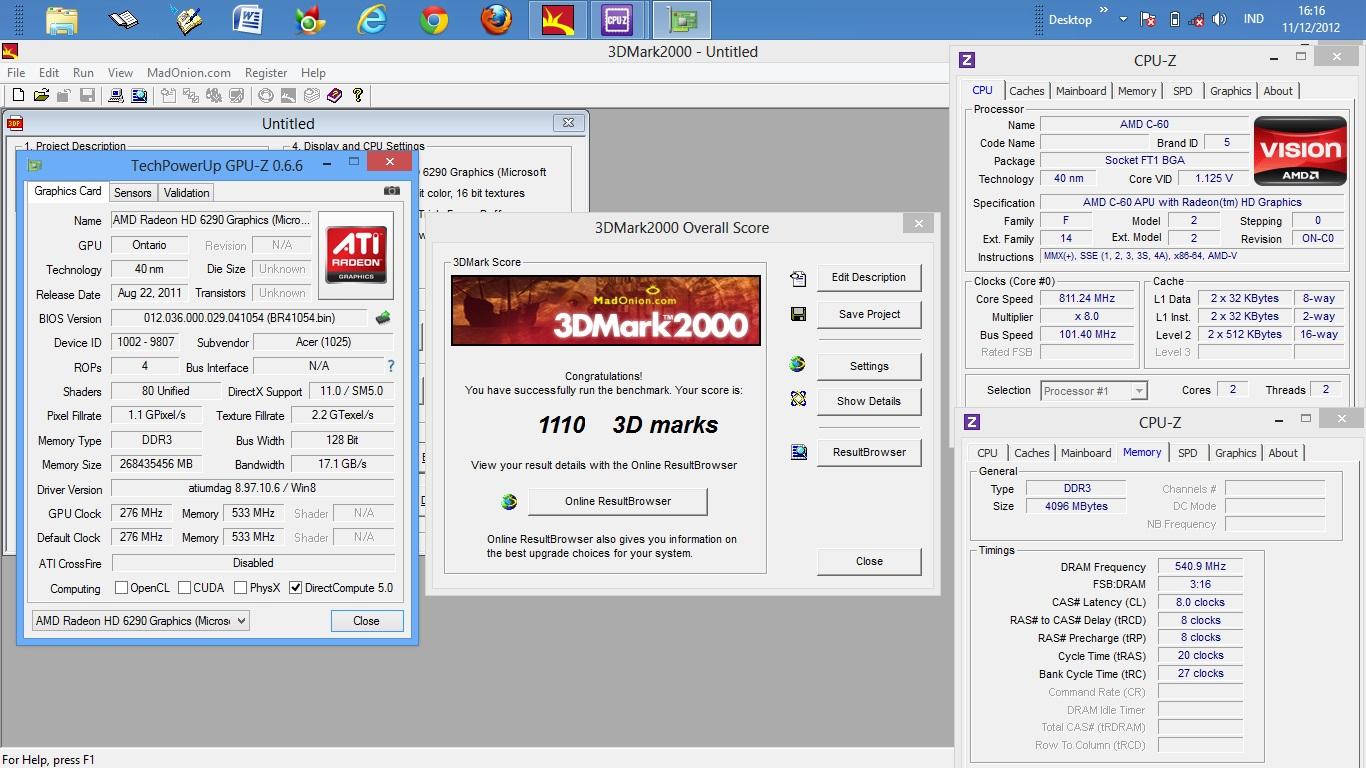Click the globe icon beside Settings
The height and width of the screenshot is (768, 1366).
pyautogui.click(x=797, y=365)
